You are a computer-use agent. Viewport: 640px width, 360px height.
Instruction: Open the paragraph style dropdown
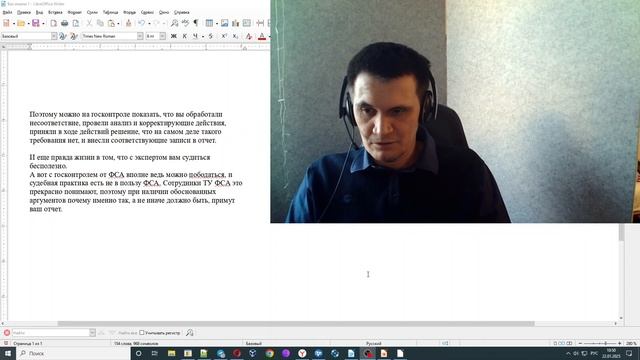pos(54,36)
